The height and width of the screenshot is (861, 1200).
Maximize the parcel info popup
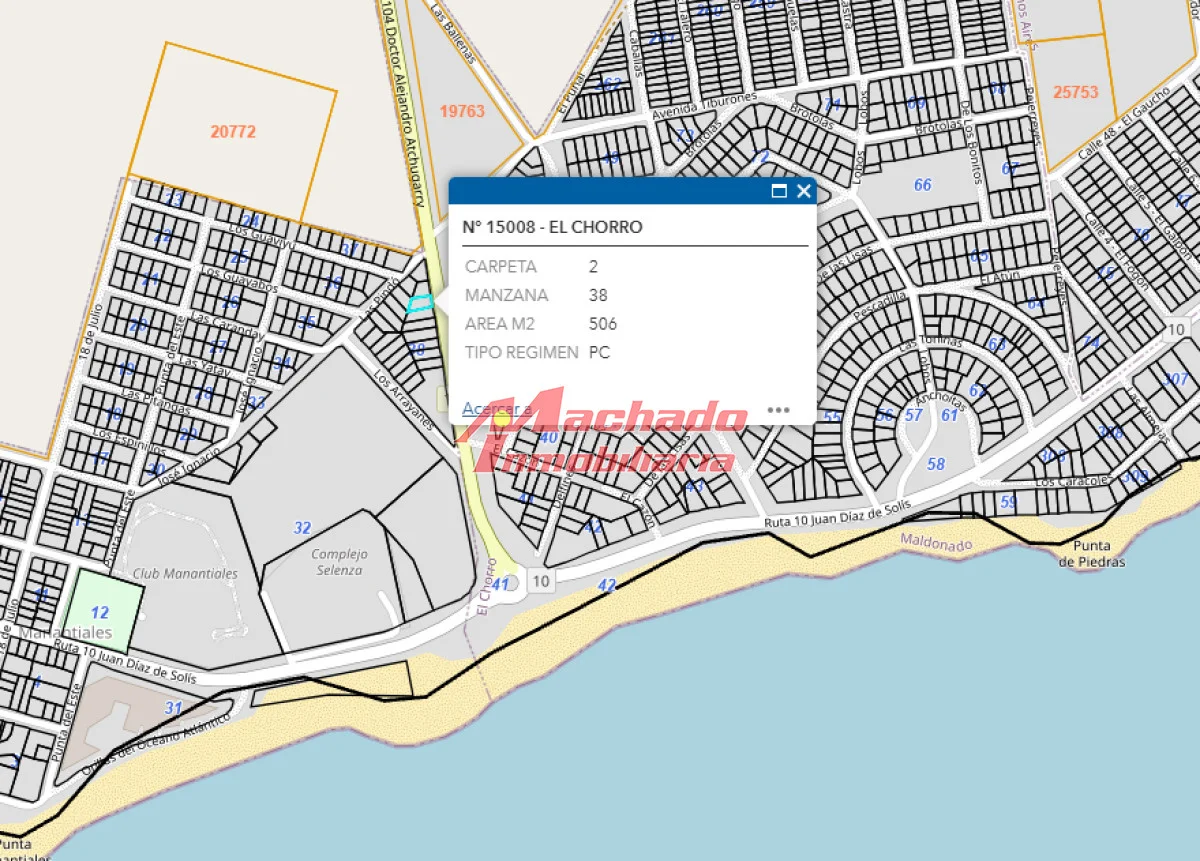779,192
